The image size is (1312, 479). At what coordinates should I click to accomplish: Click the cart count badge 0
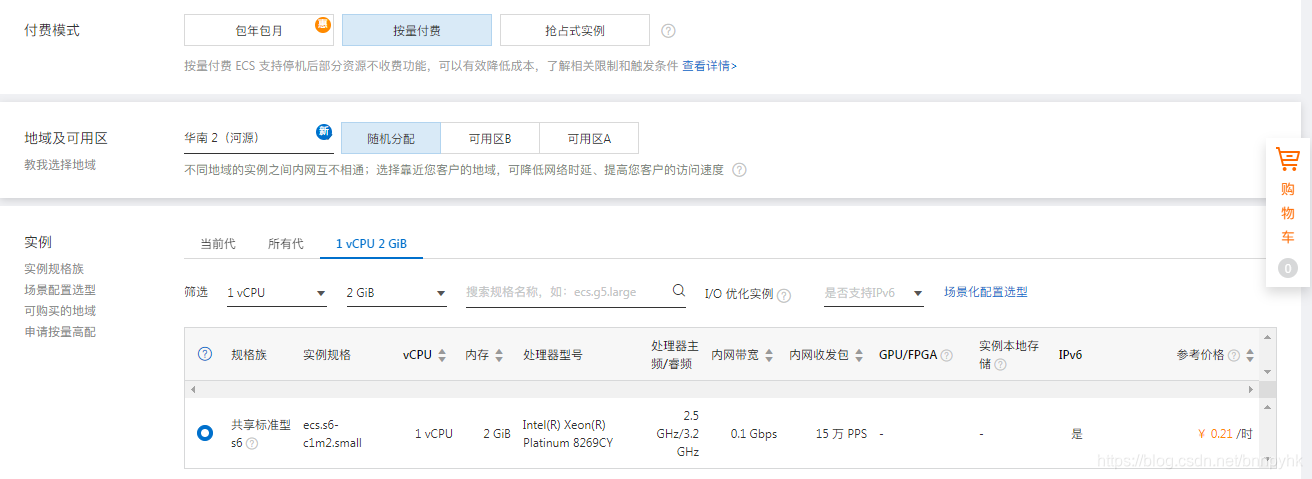coord(1288,268)
